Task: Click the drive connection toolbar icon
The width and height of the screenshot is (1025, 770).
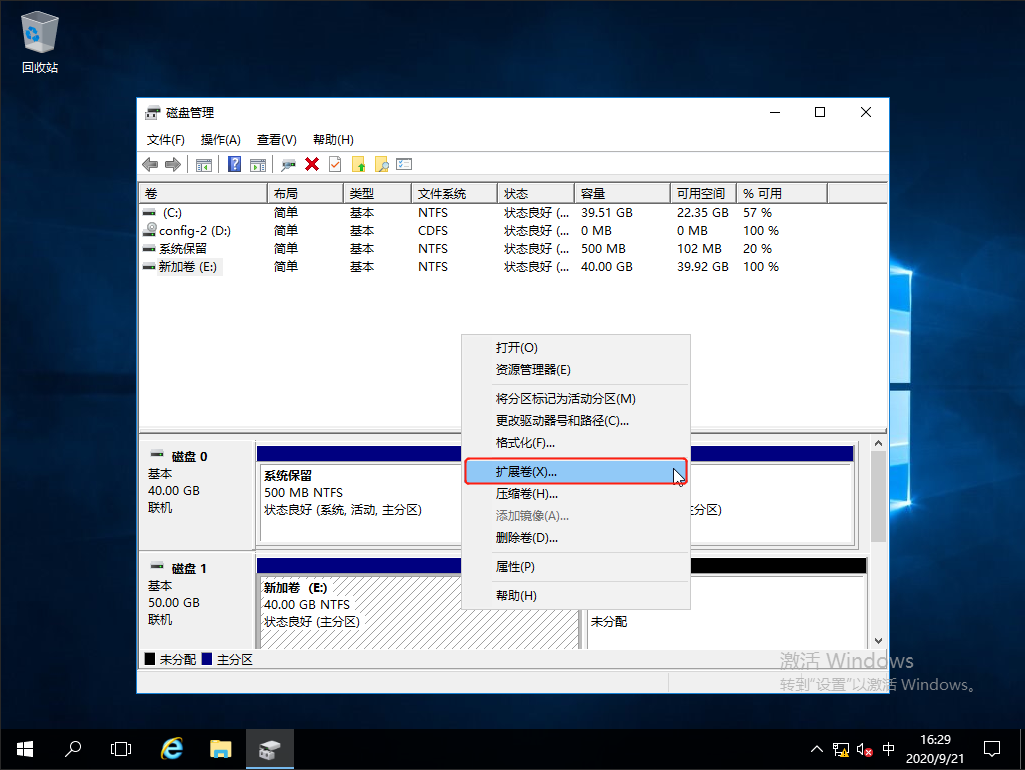Action: coord(288,165)
